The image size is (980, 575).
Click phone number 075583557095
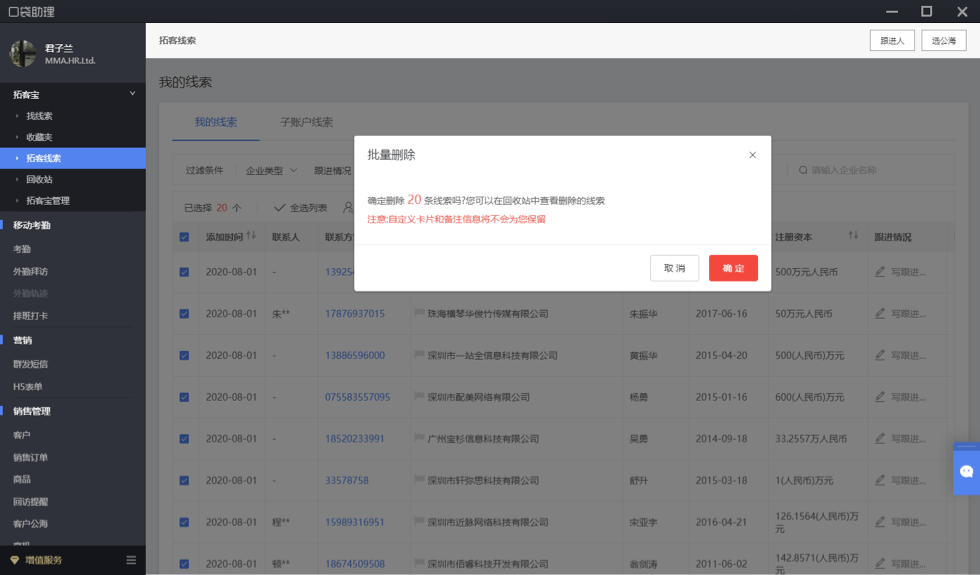pyautogui.click(x=358, y=398)
